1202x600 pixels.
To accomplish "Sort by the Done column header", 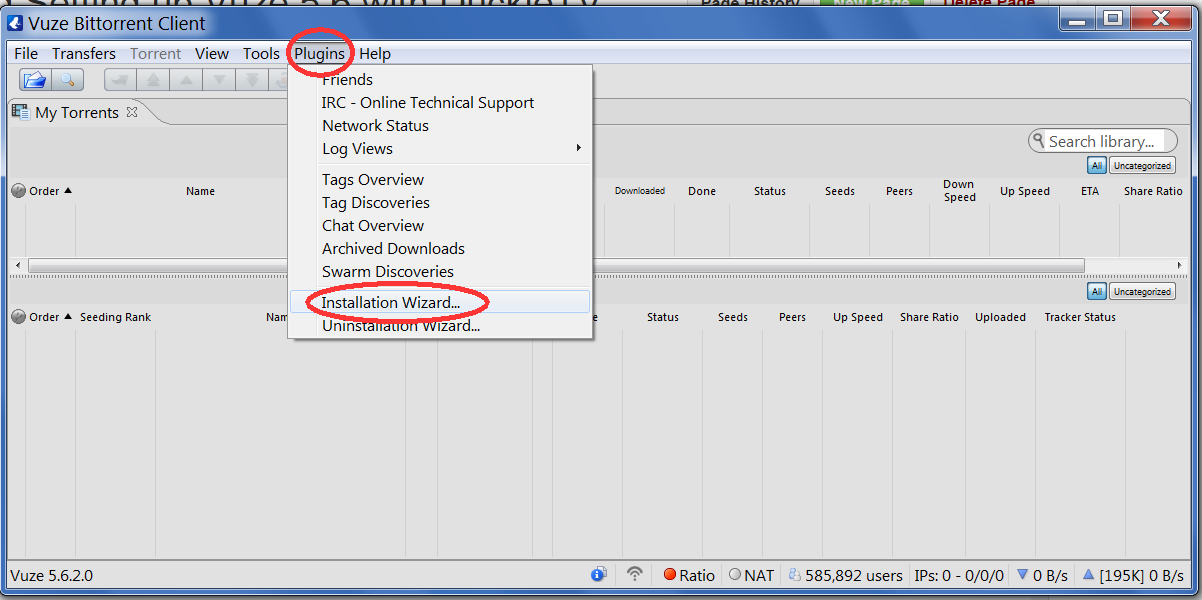I will click(x=702, y=191).
